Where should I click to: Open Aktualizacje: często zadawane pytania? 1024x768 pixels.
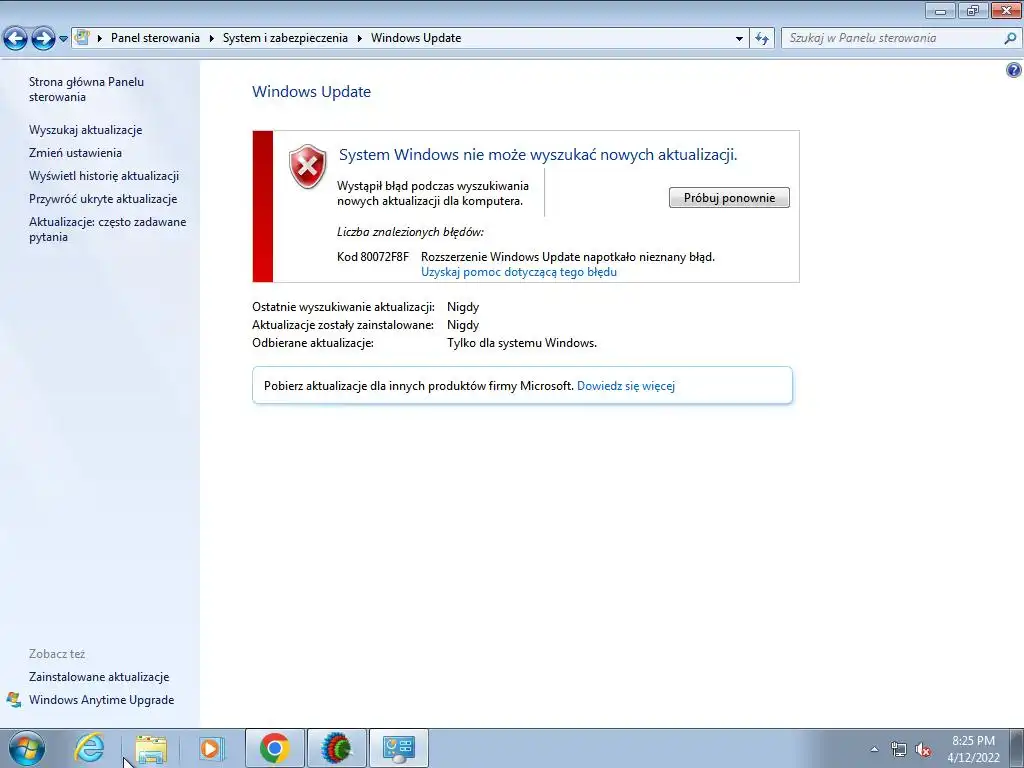108,229
